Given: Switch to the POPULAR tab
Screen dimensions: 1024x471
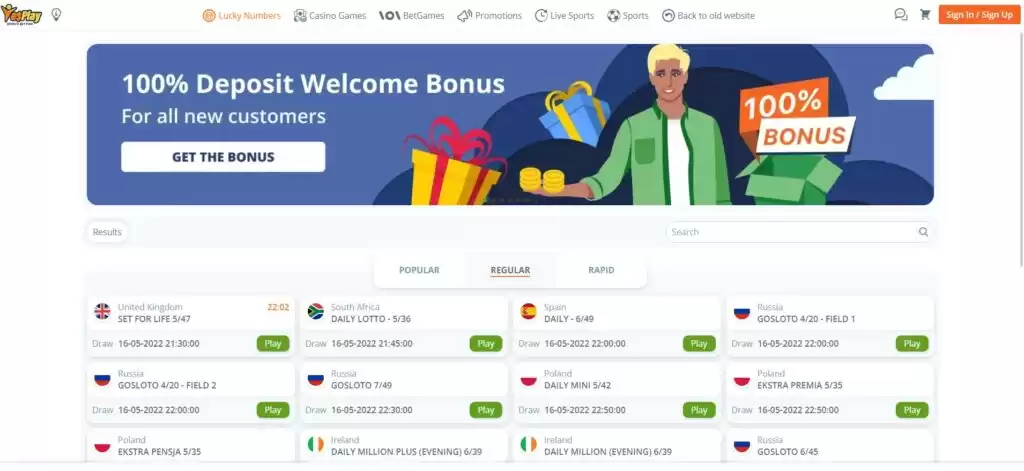Looking at the screenshot, I should point(419,270).
